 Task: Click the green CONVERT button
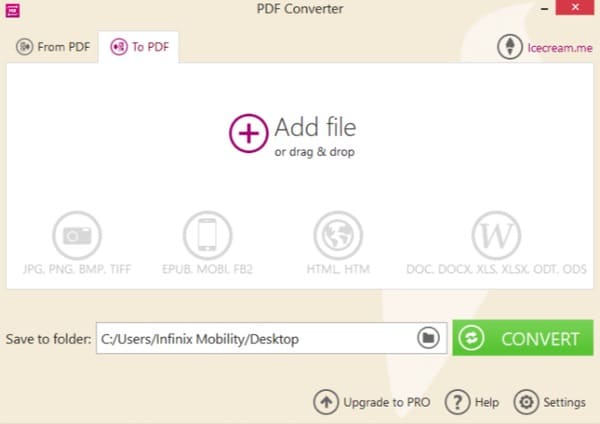point(523,338)
